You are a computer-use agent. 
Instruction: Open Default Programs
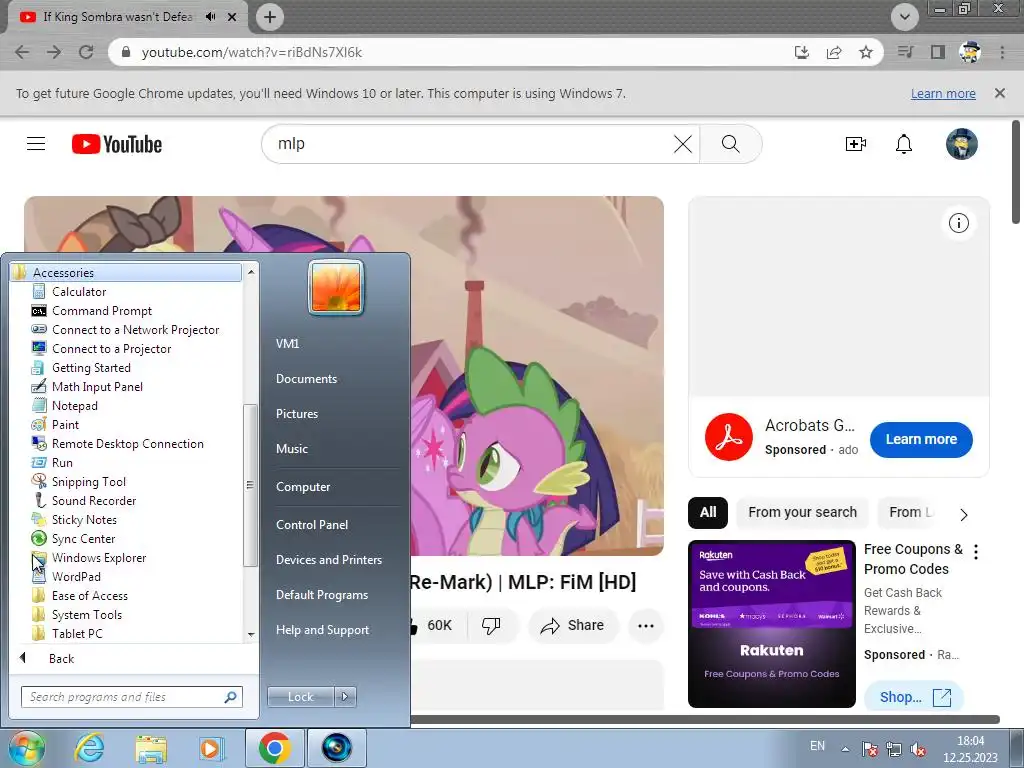coord(321,595)
